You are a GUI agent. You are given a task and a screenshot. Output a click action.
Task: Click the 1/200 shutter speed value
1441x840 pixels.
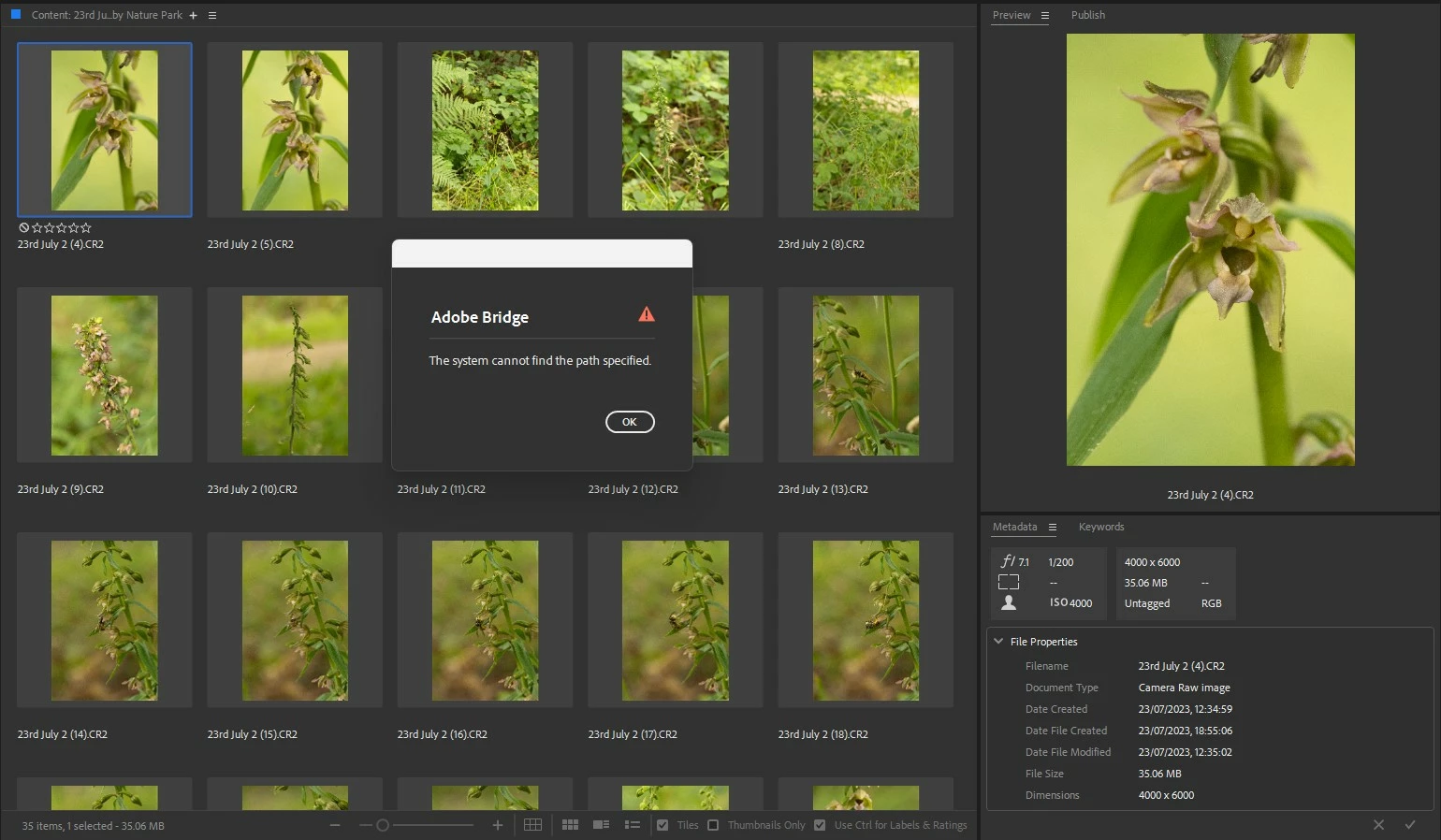1061,562
